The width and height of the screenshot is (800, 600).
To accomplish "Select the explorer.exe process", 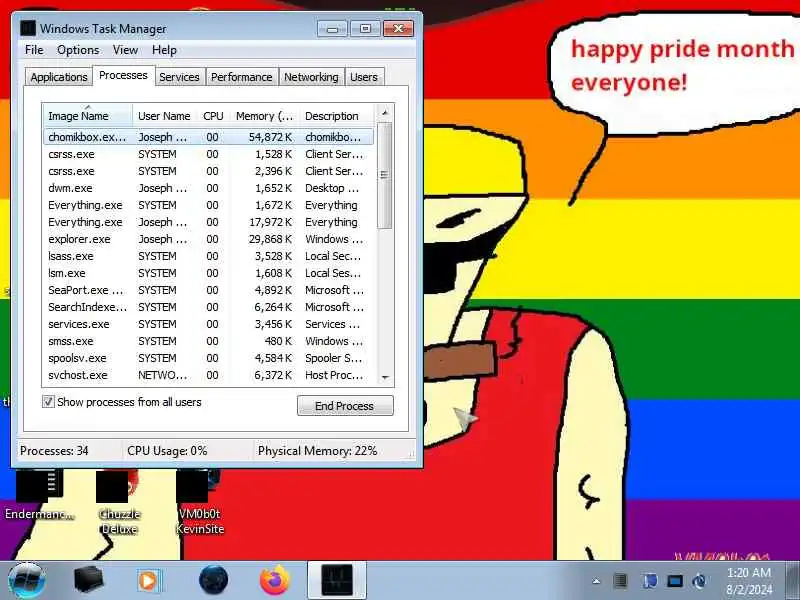I will click(x=208, y=239).
